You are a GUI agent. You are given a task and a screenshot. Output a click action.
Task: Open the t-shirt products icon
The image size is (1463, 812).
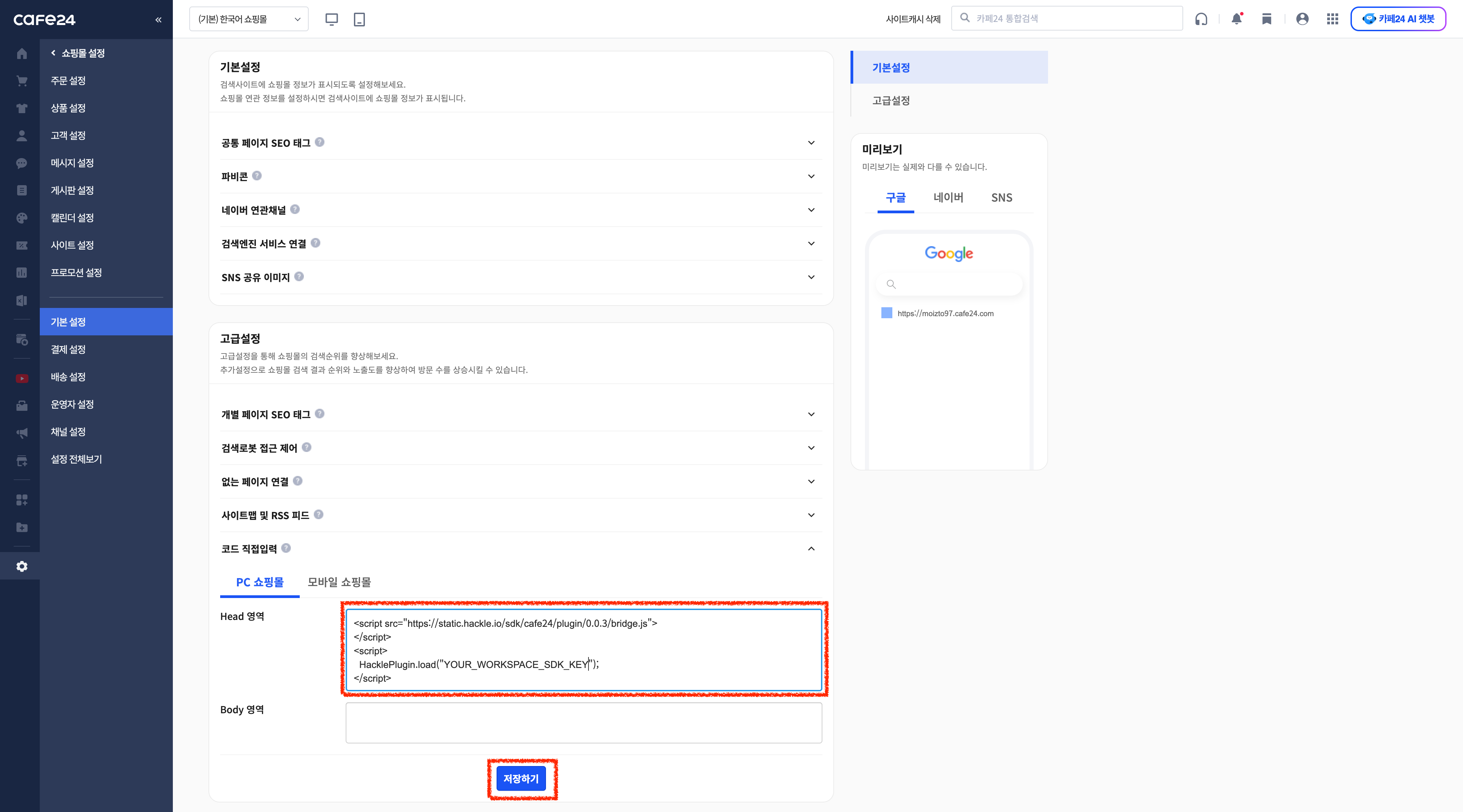[22, 108]
